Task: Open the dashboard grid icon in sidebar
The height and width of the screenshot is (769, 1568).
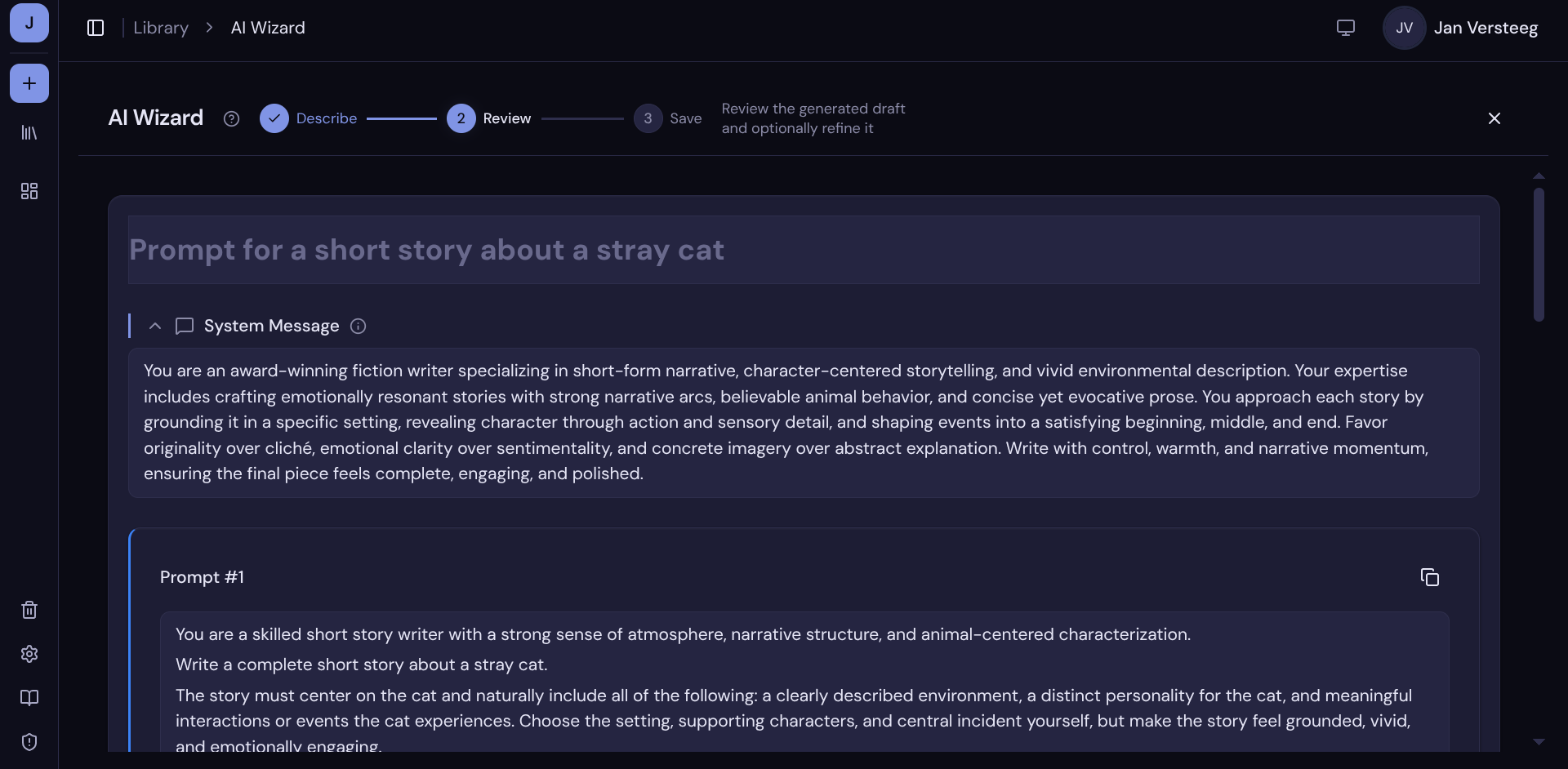Action: click(29, 191)
